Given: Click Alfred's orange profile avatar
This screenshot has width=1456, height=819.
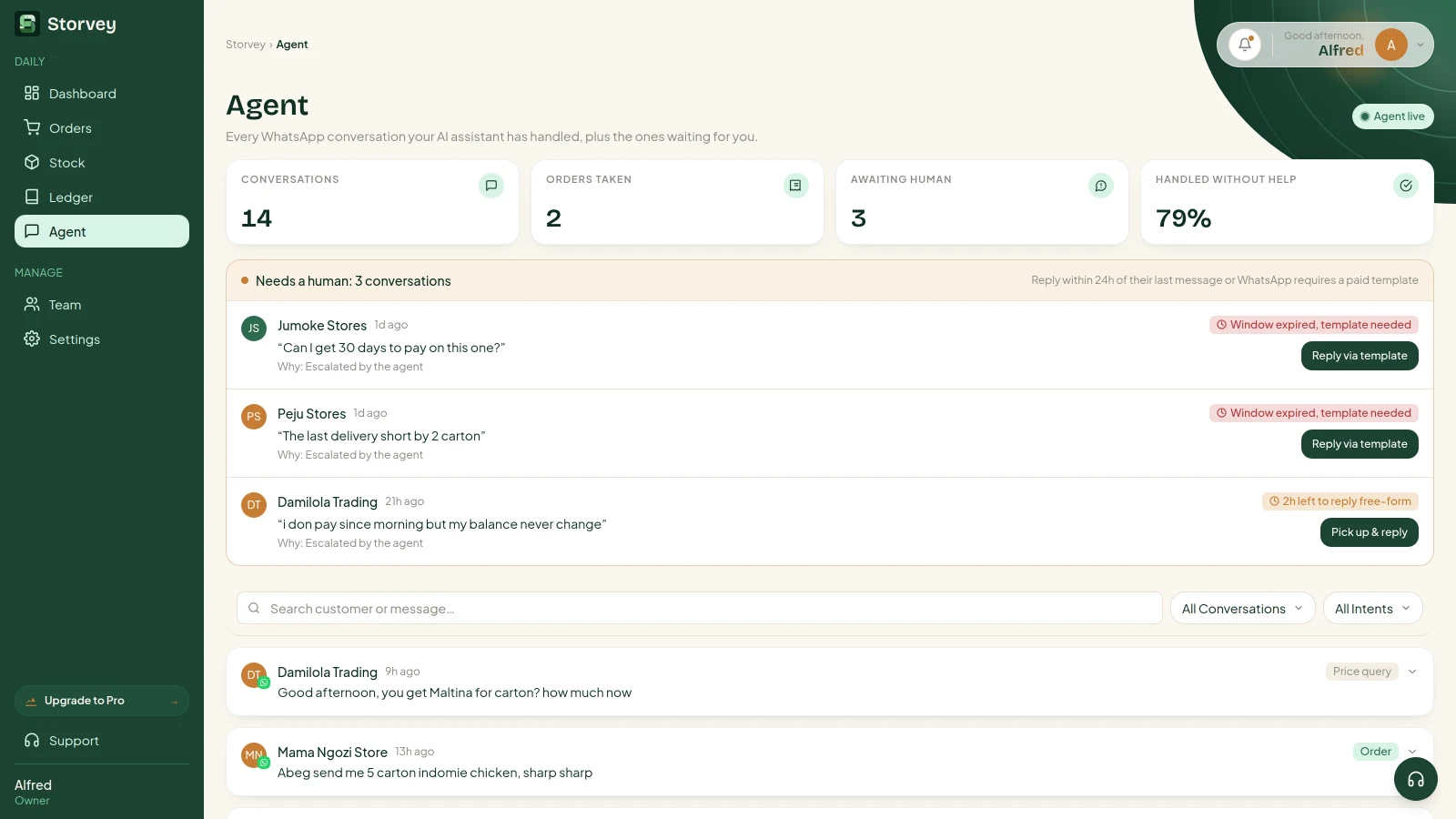Looking at the screenshot, I should tap(1390, 45).
